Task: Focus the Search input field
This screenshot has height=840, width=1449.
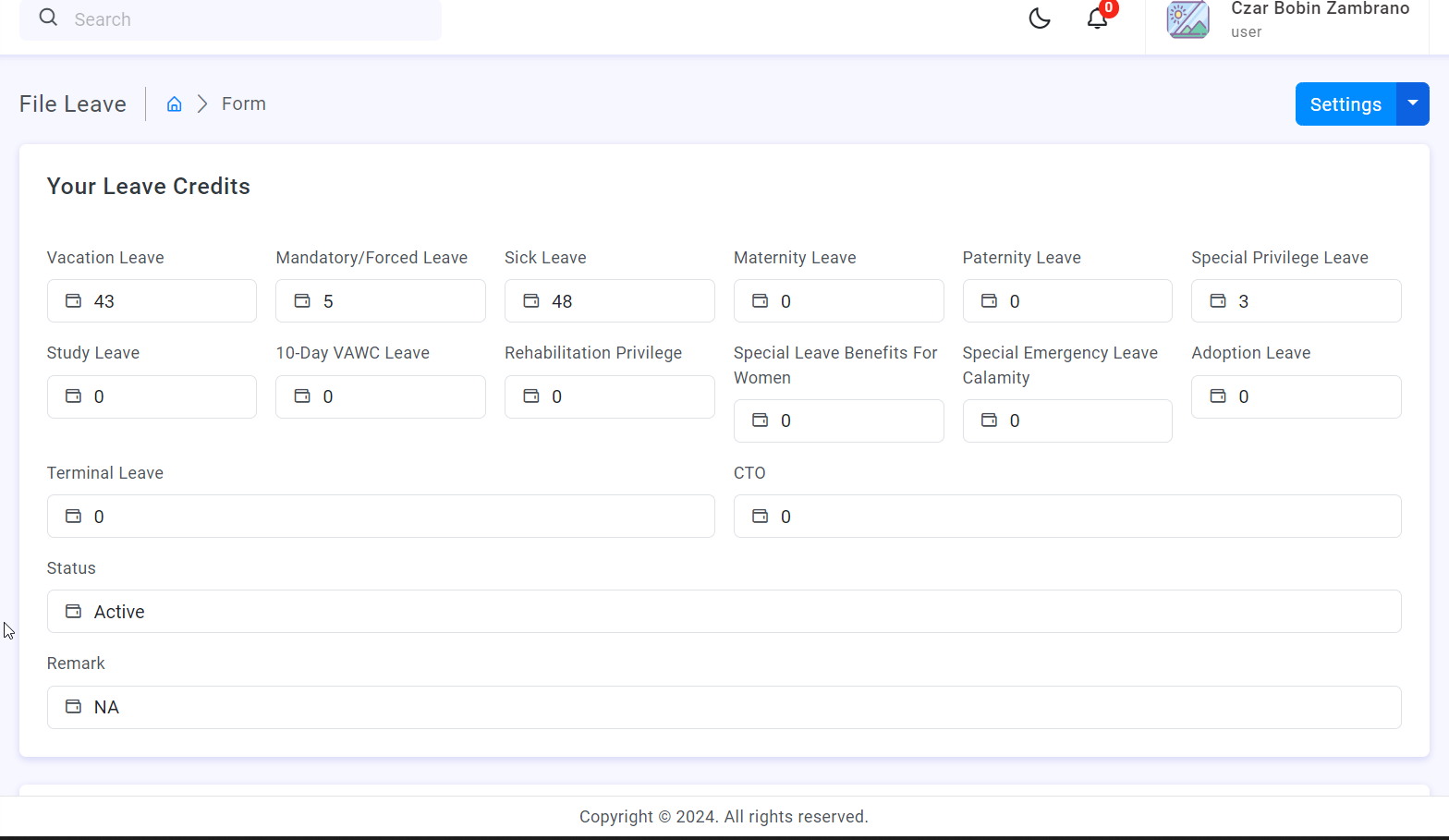Action: click(231, 19)
